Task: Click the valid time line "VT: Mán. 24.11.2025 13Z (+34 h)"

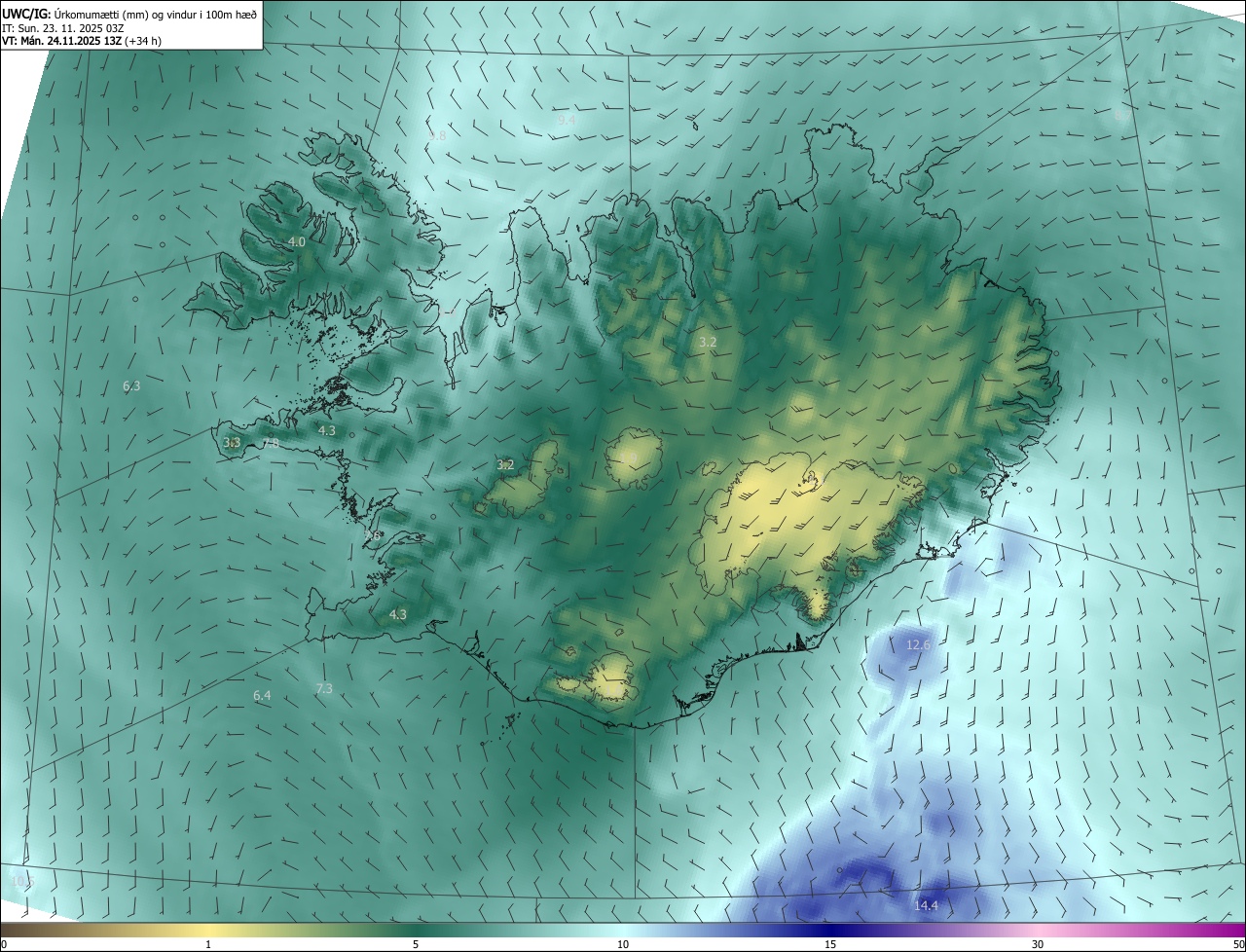Action: (x=82, y=42)
